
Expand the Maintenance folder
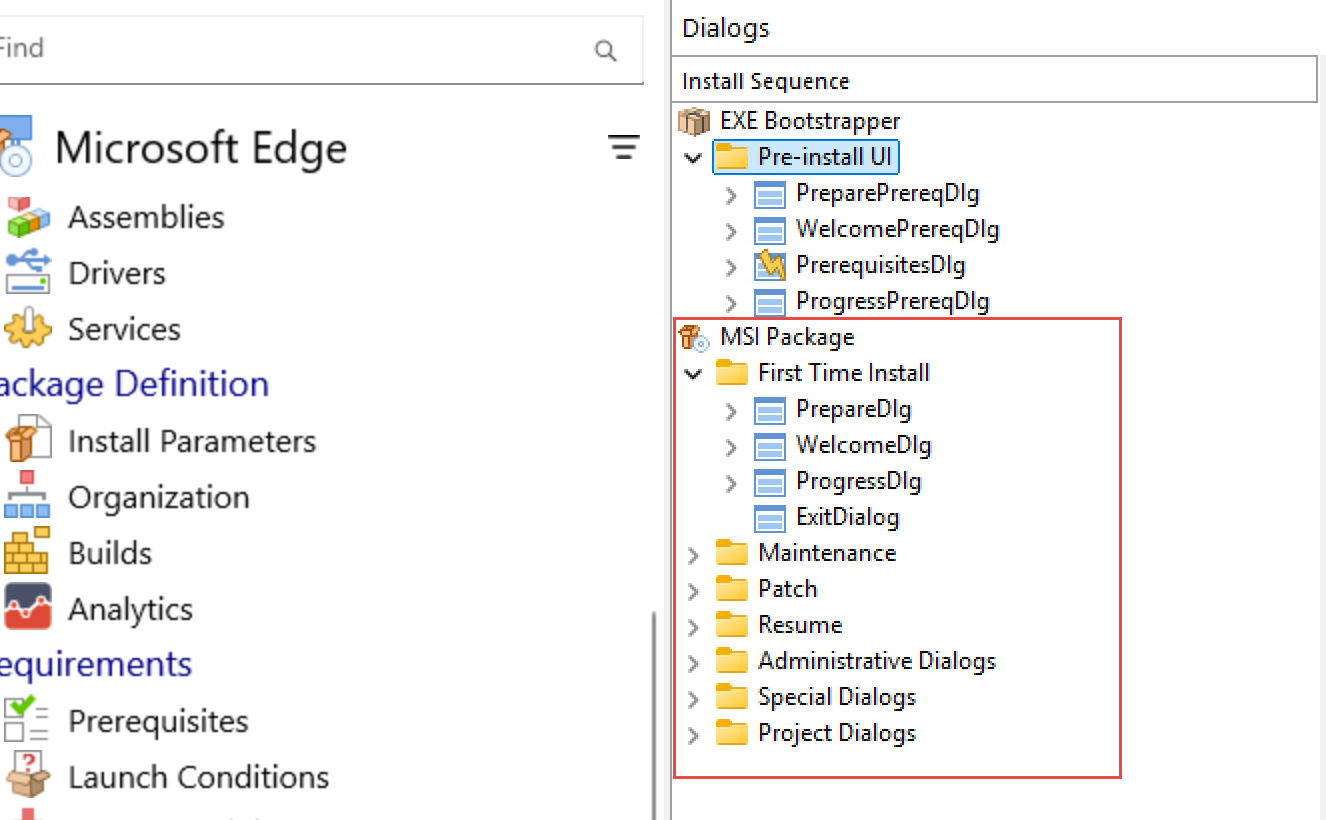(693, 554)
